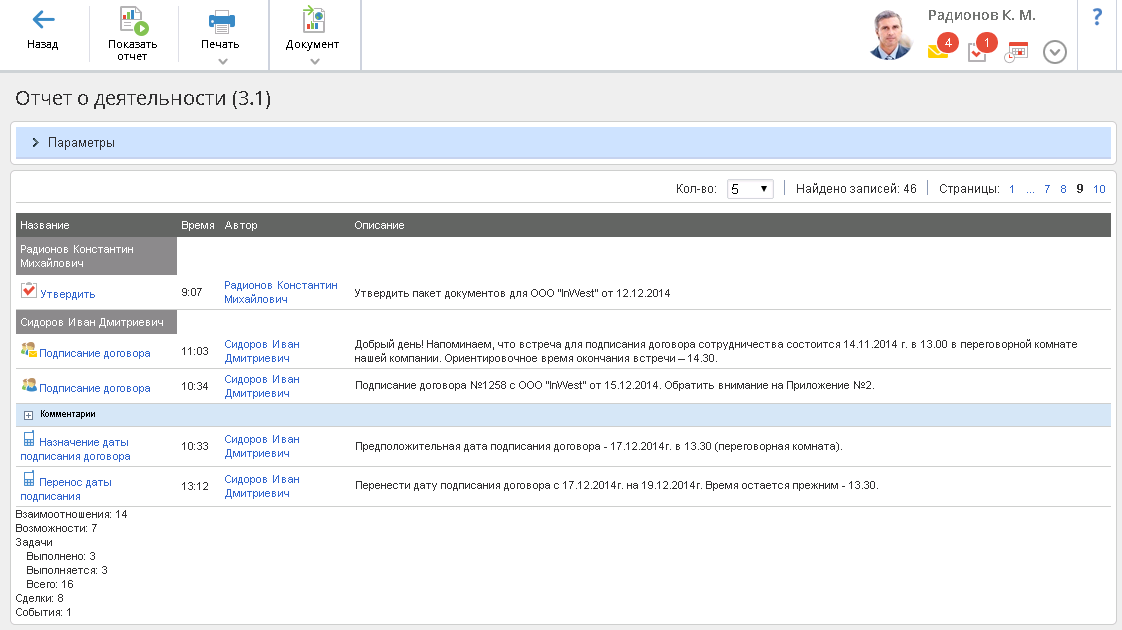Screen dimensions: 1122x630
Task: Open the calendar reminders icon
Action: coord(1016,52)
